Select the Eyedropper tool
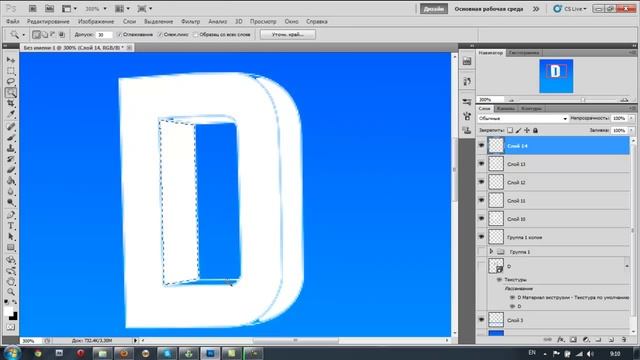640x360 pixels. tap(11, 114)
